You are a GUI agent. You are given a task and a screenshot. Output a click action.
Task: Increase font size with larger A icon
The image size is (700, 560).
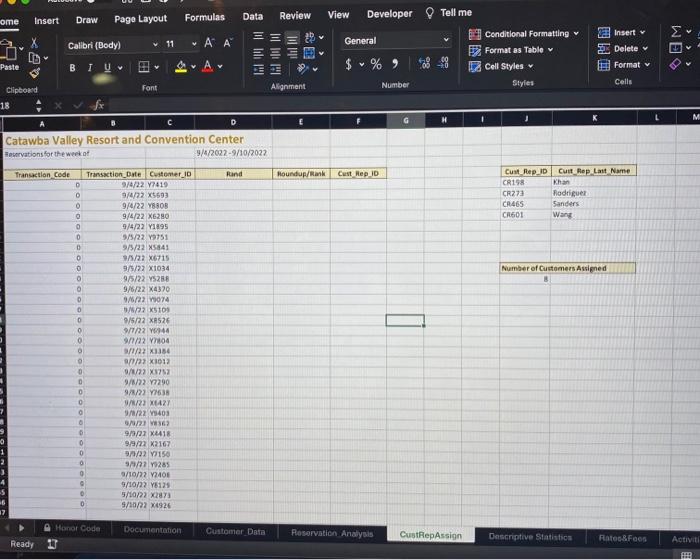[x=209, y=43]
